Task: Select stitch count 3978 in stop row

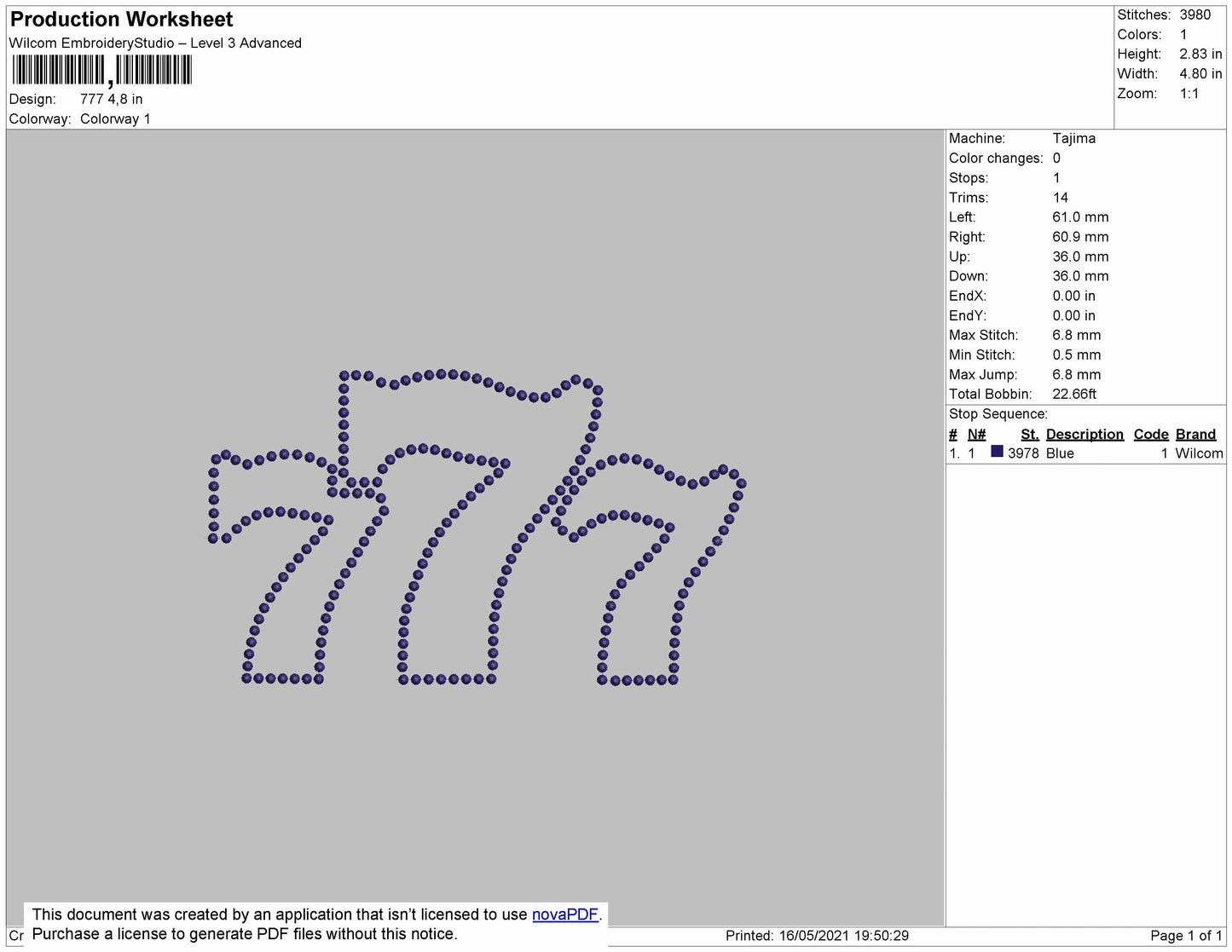Action: (1023, 453)
